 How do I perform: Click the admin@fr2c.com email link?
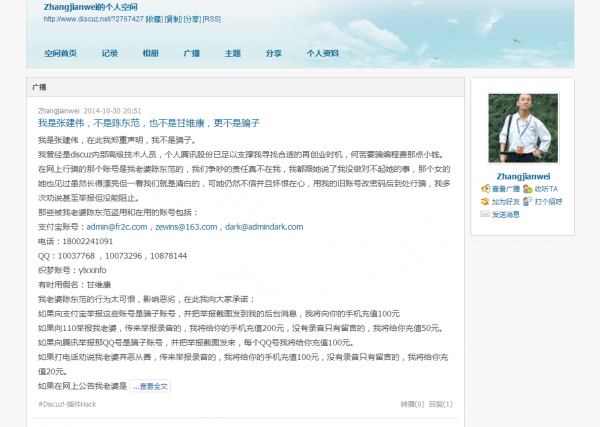pos(117,227)
